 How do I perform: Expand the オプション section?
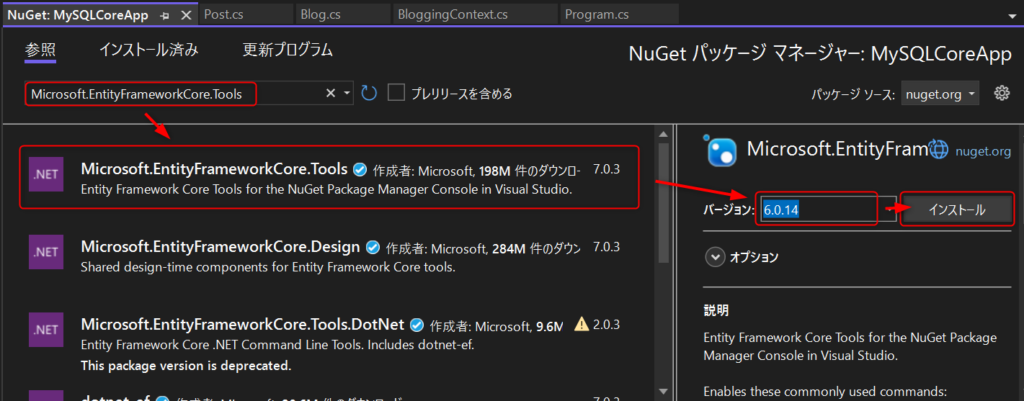[715, 257]
